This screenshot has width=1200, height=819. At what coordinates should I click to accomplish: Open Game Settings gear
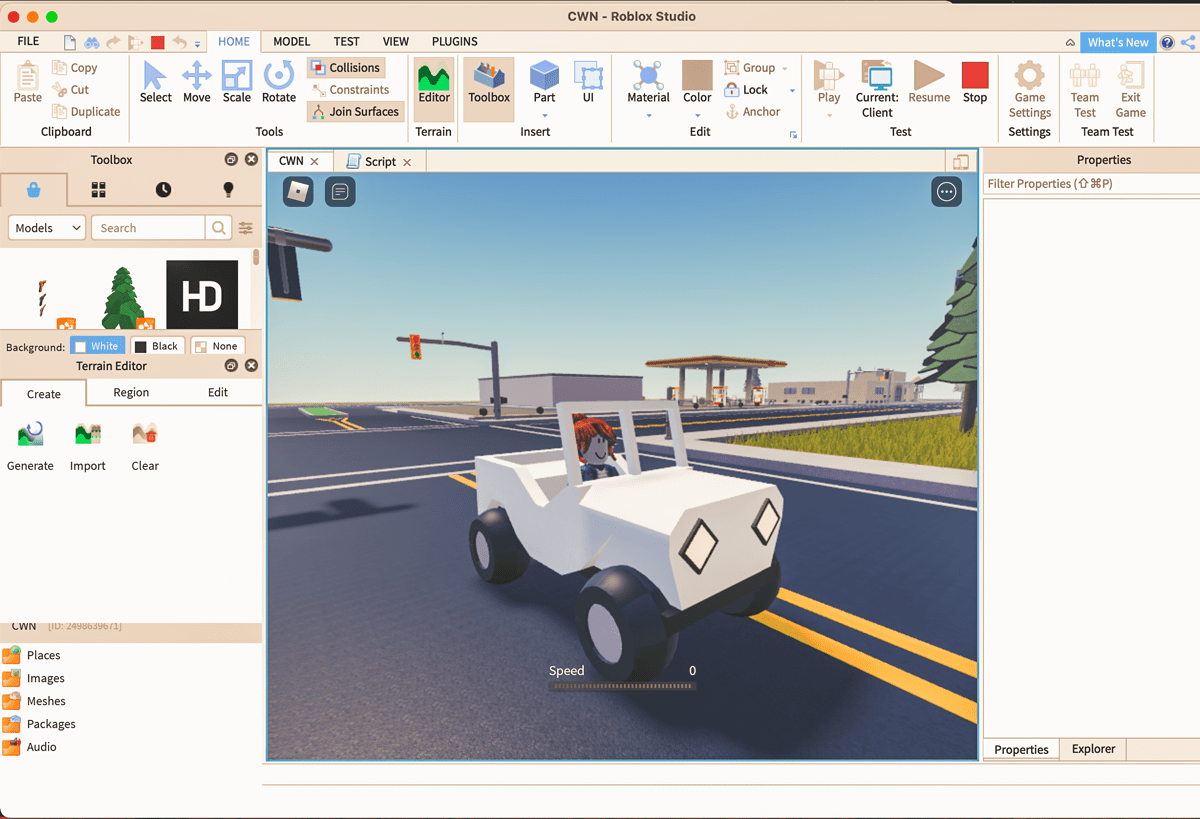1029,89
